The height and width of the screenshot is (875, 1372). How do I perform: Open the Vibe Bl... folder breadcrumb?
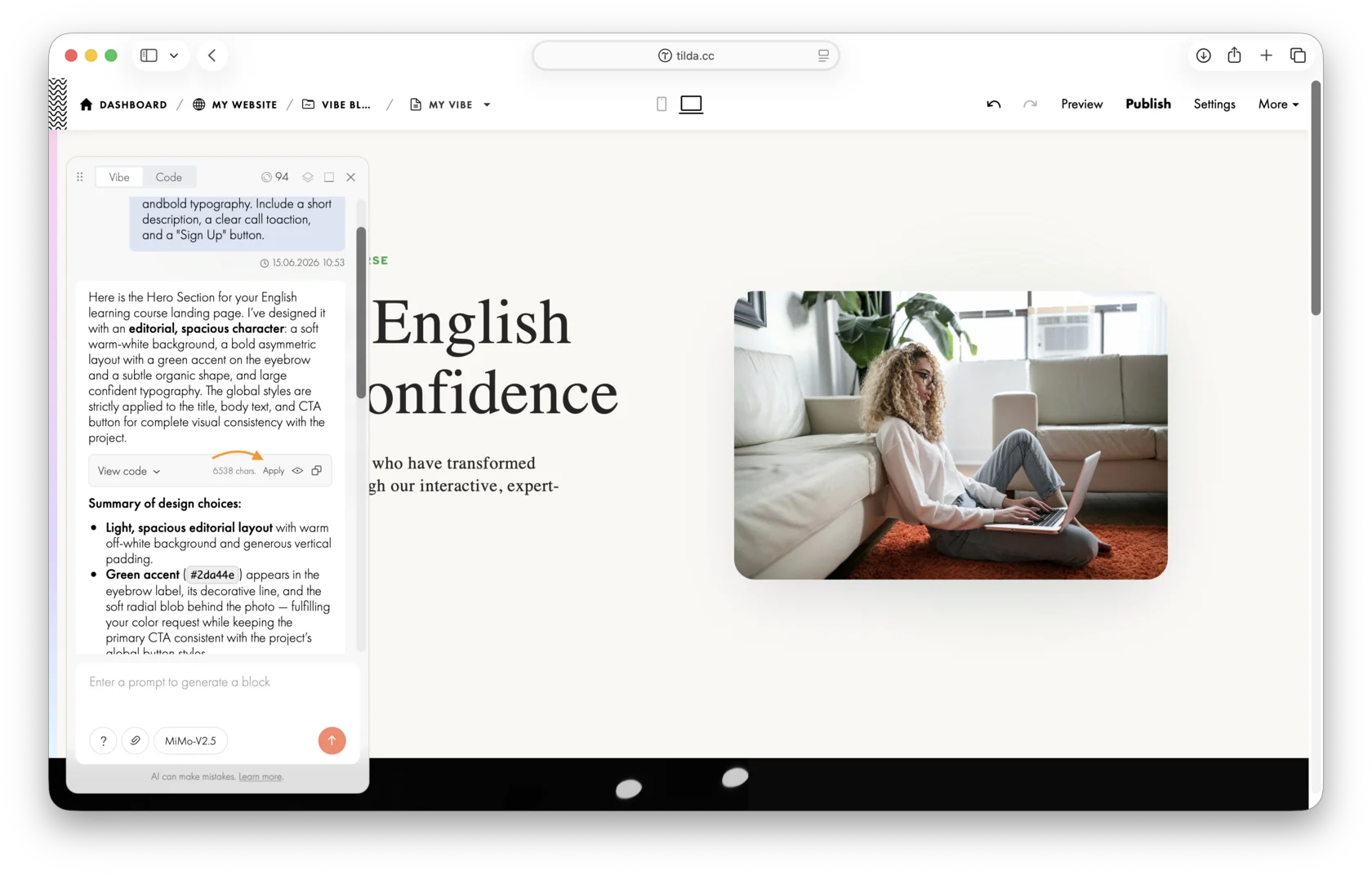[336, 104]
